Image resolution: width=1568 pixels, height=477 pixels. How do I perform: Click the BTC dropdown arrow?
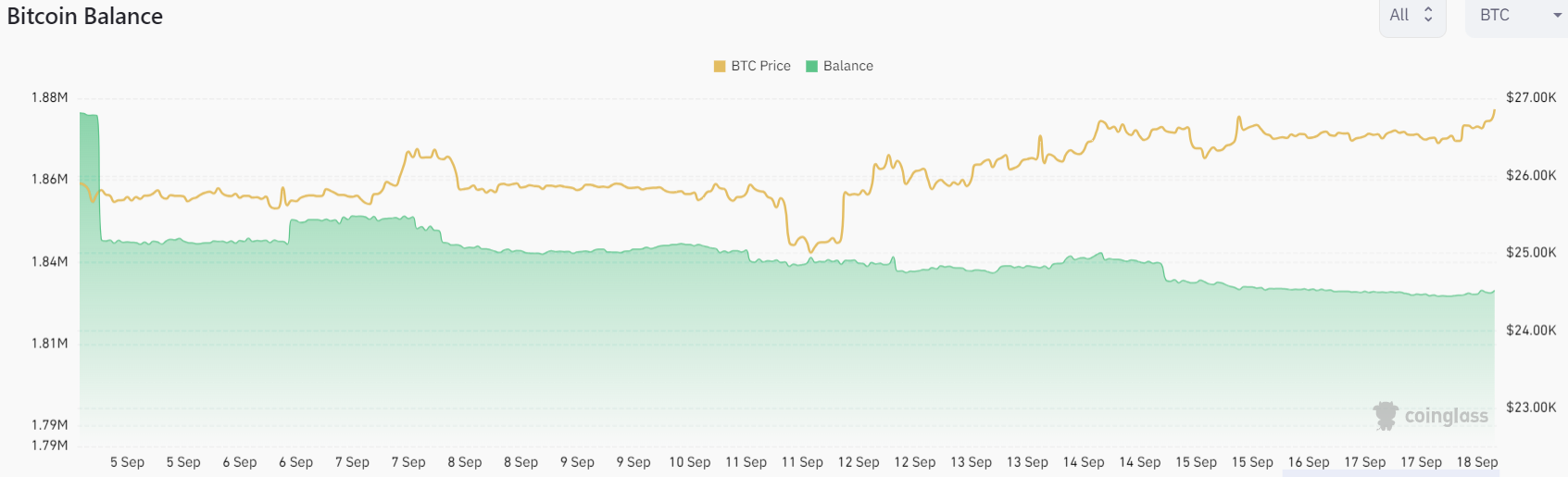(1557, 16)
